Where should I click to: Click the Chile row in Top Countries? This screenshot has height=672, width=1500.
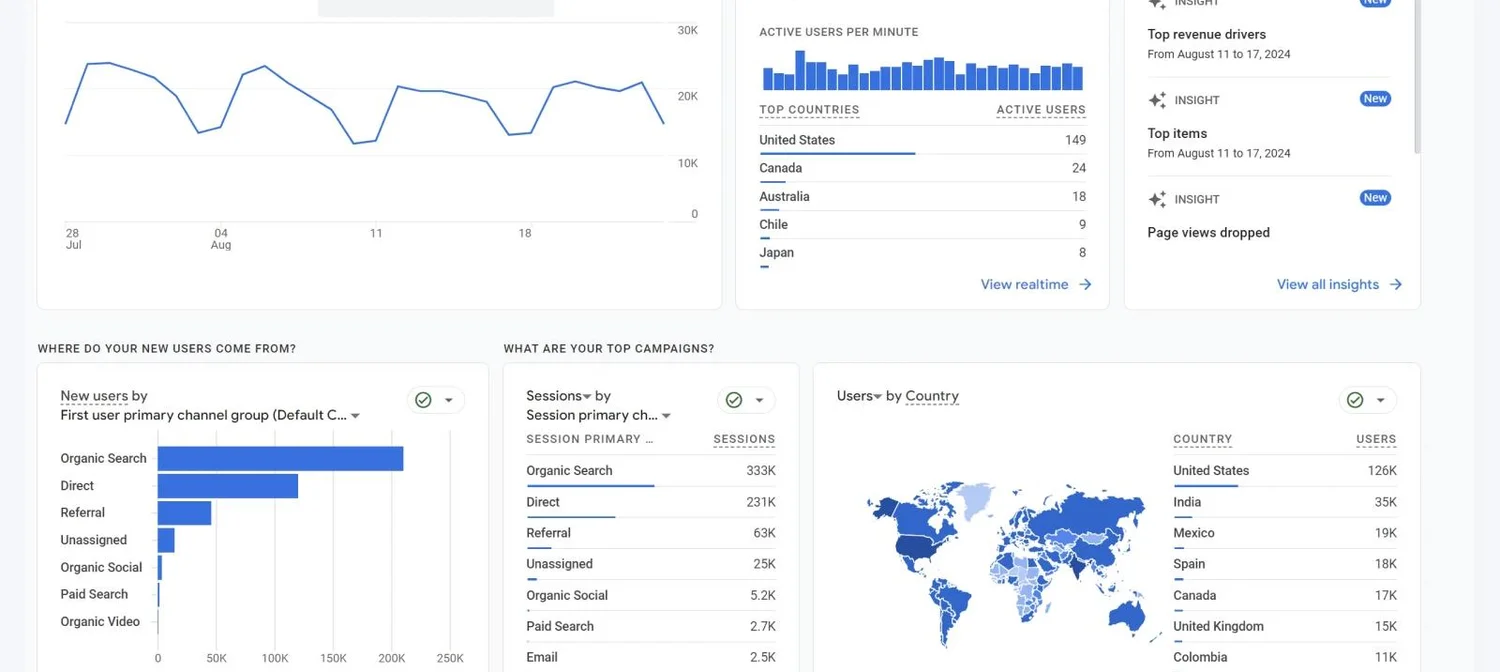922,225
